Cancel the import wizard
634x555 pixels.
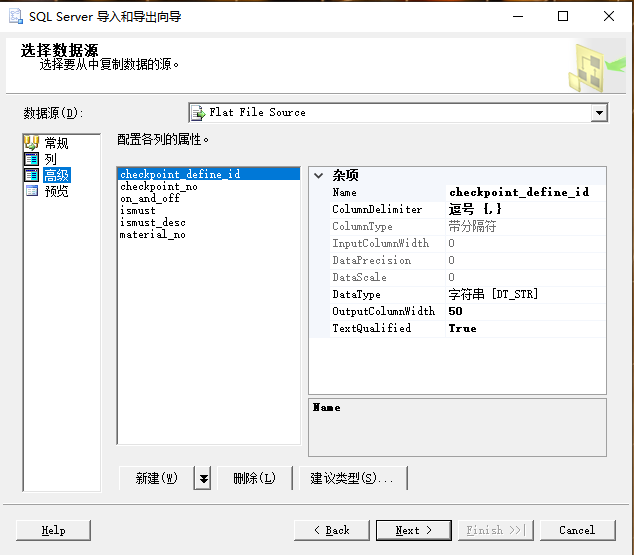577,530
